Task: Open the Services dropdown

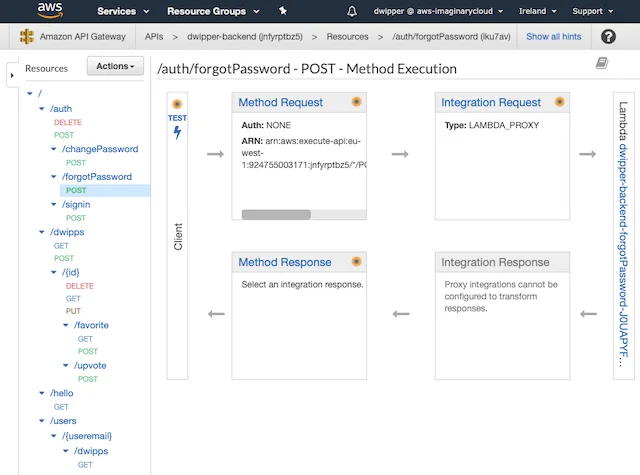Action: [x=123, y=11]
